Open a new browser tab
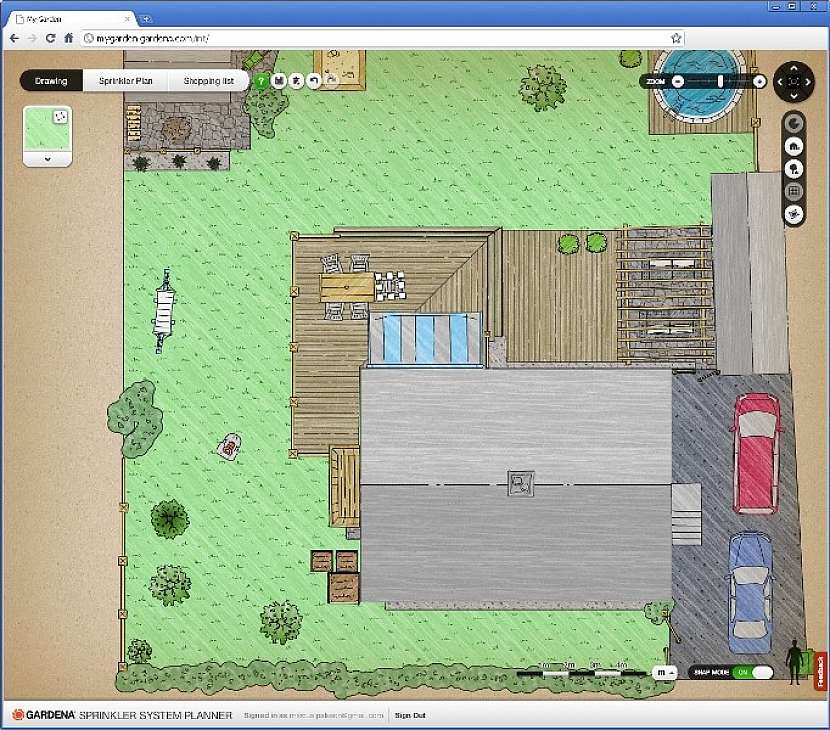Viewport: 830px width, 730px height. click(147, 19)
